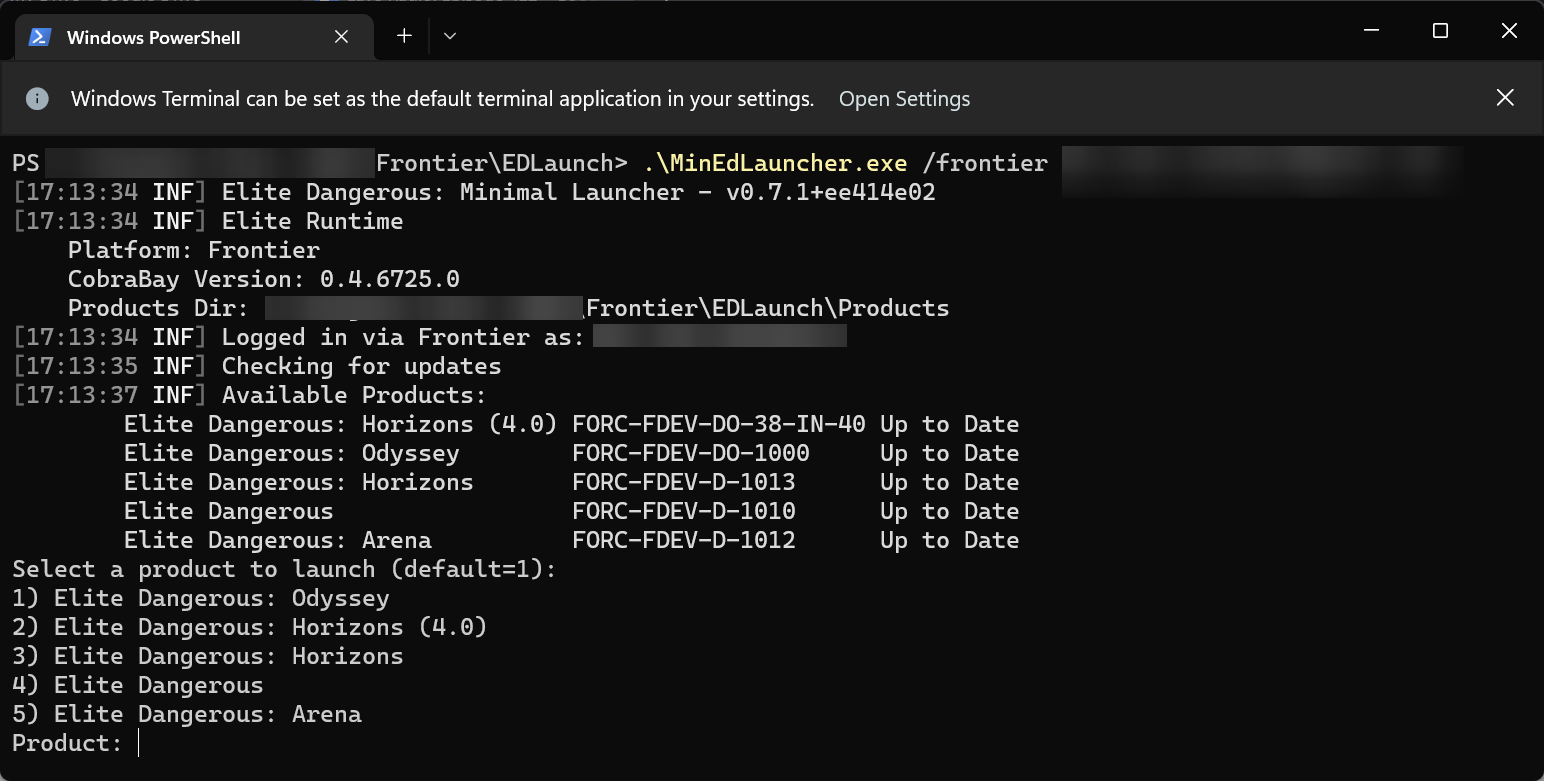The height and width of the screenshot is (781, 1544).
Task: Expand the new tab profile dropdown
Action: 450,36
